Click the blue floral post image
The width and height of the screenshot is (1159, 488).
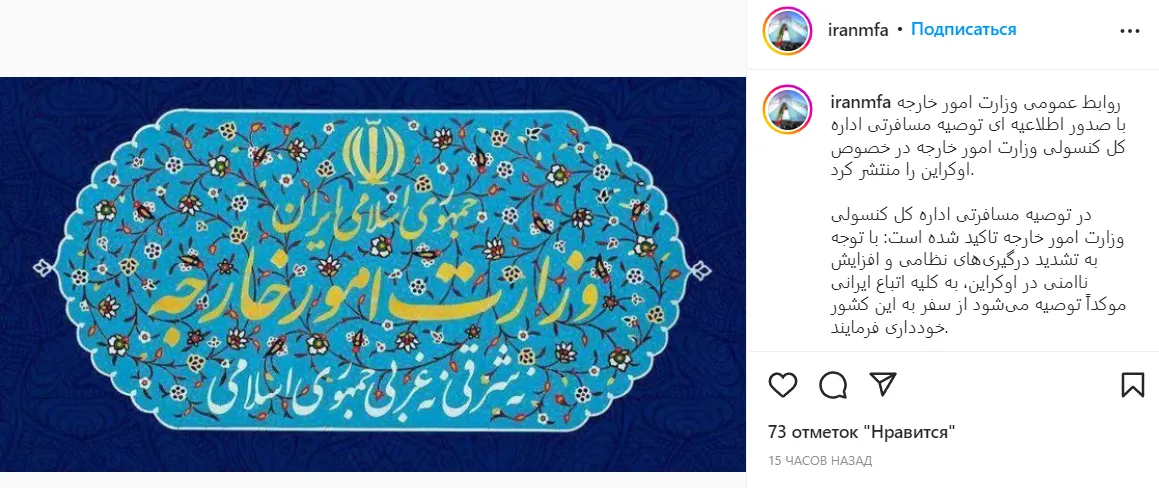tap(373, 274)
